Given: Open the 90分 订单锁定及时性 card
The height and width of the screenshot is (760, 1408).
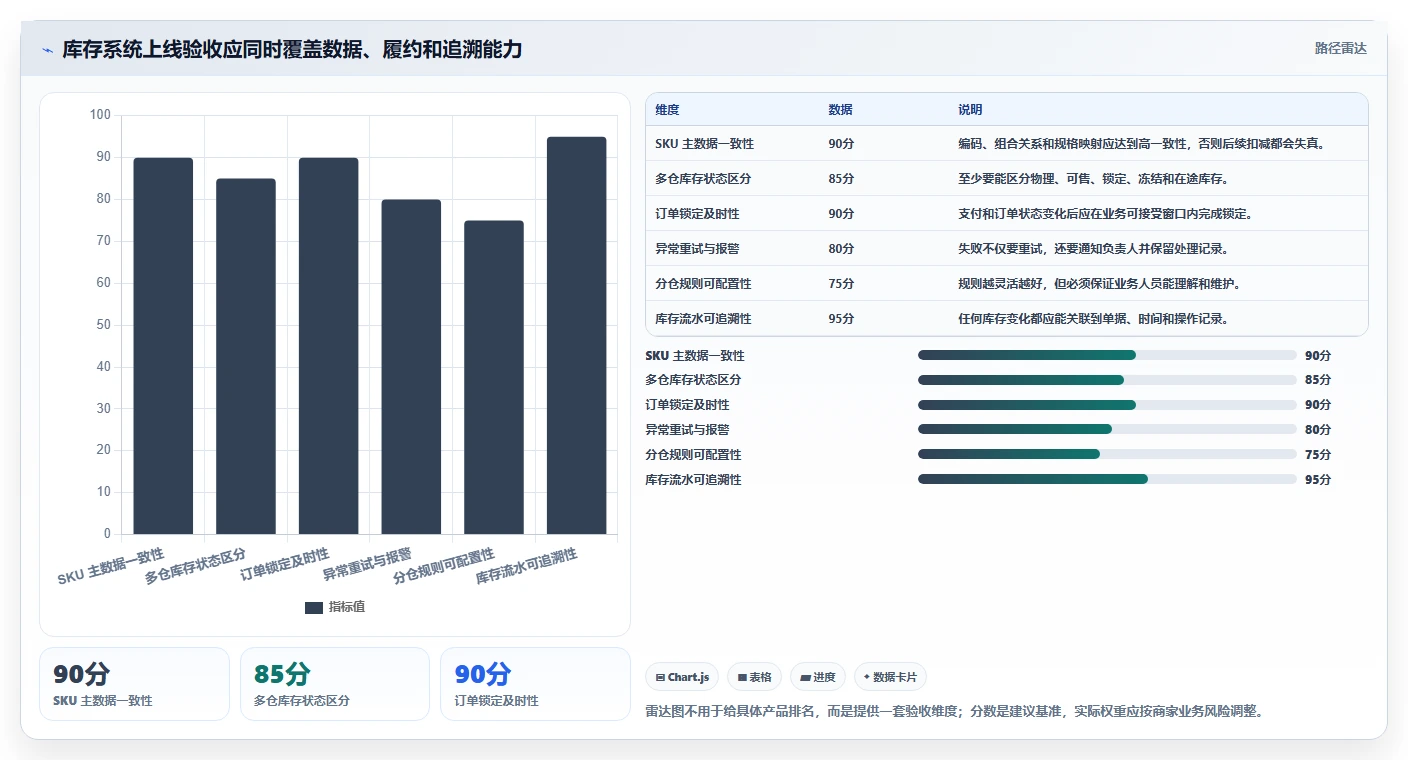Looking at the screenshot, I should 535,684.
